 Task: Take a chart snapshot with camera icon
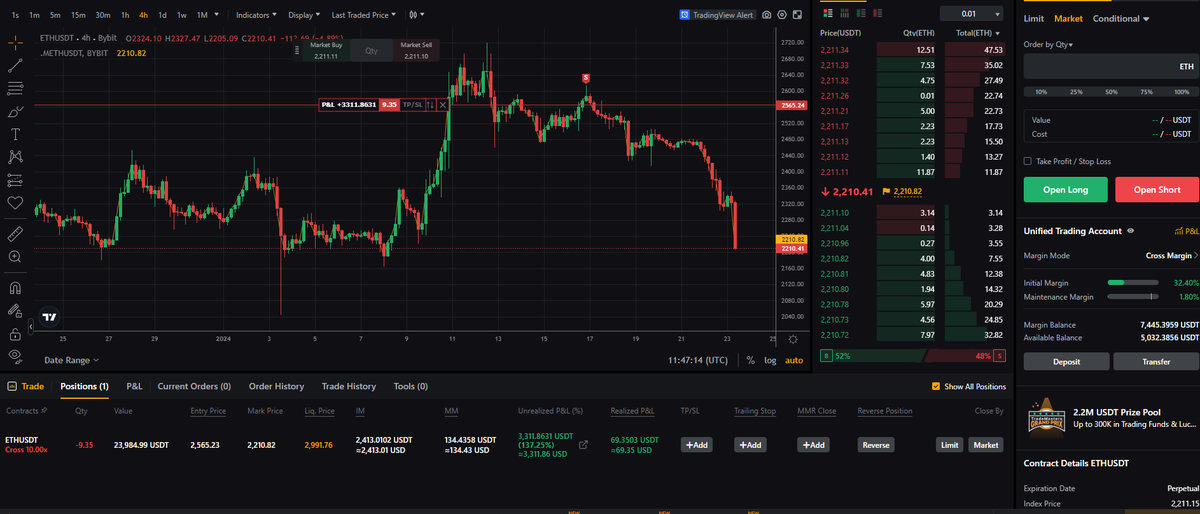767,15
